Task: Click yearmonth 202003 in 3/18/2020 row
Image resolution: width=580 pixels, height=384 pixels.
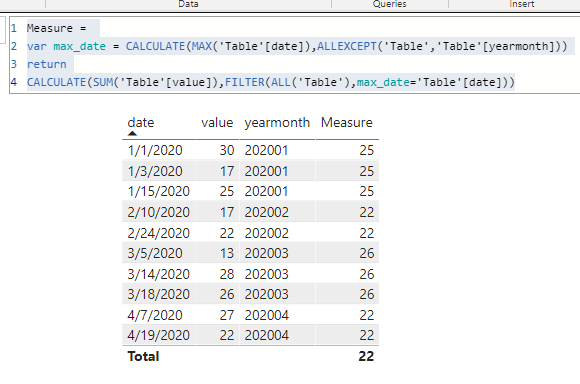Action: [266, 294]
